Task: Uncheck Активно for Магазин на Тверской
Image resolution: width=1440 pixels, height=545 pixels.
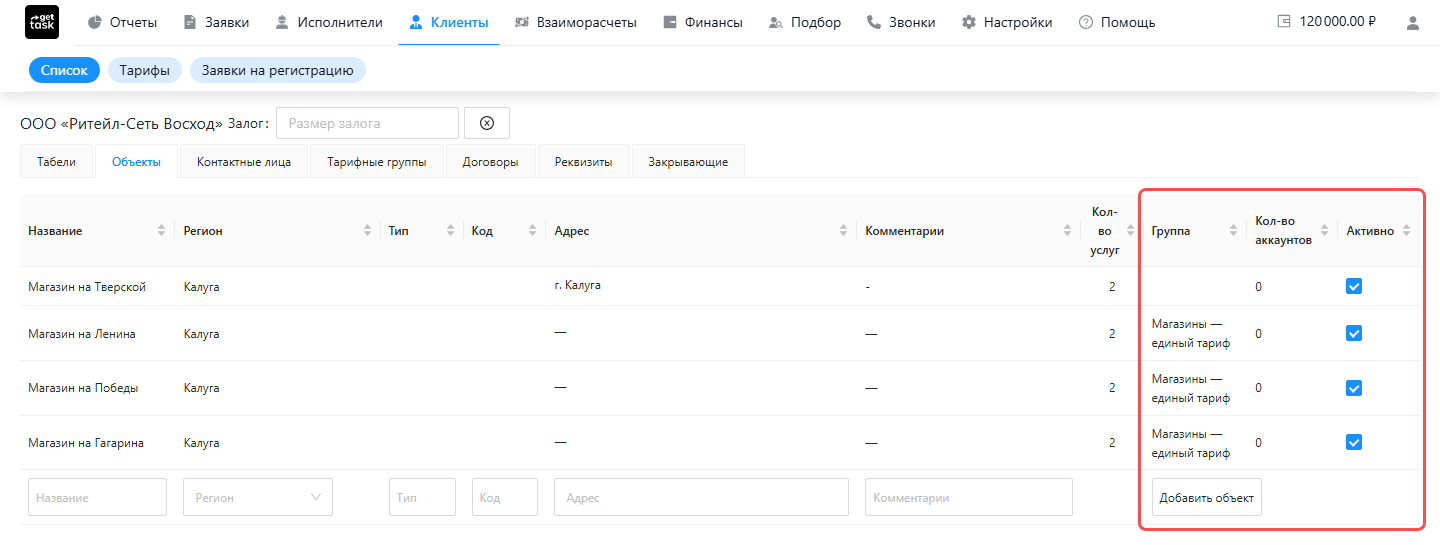Action: tap(1354, 287)
